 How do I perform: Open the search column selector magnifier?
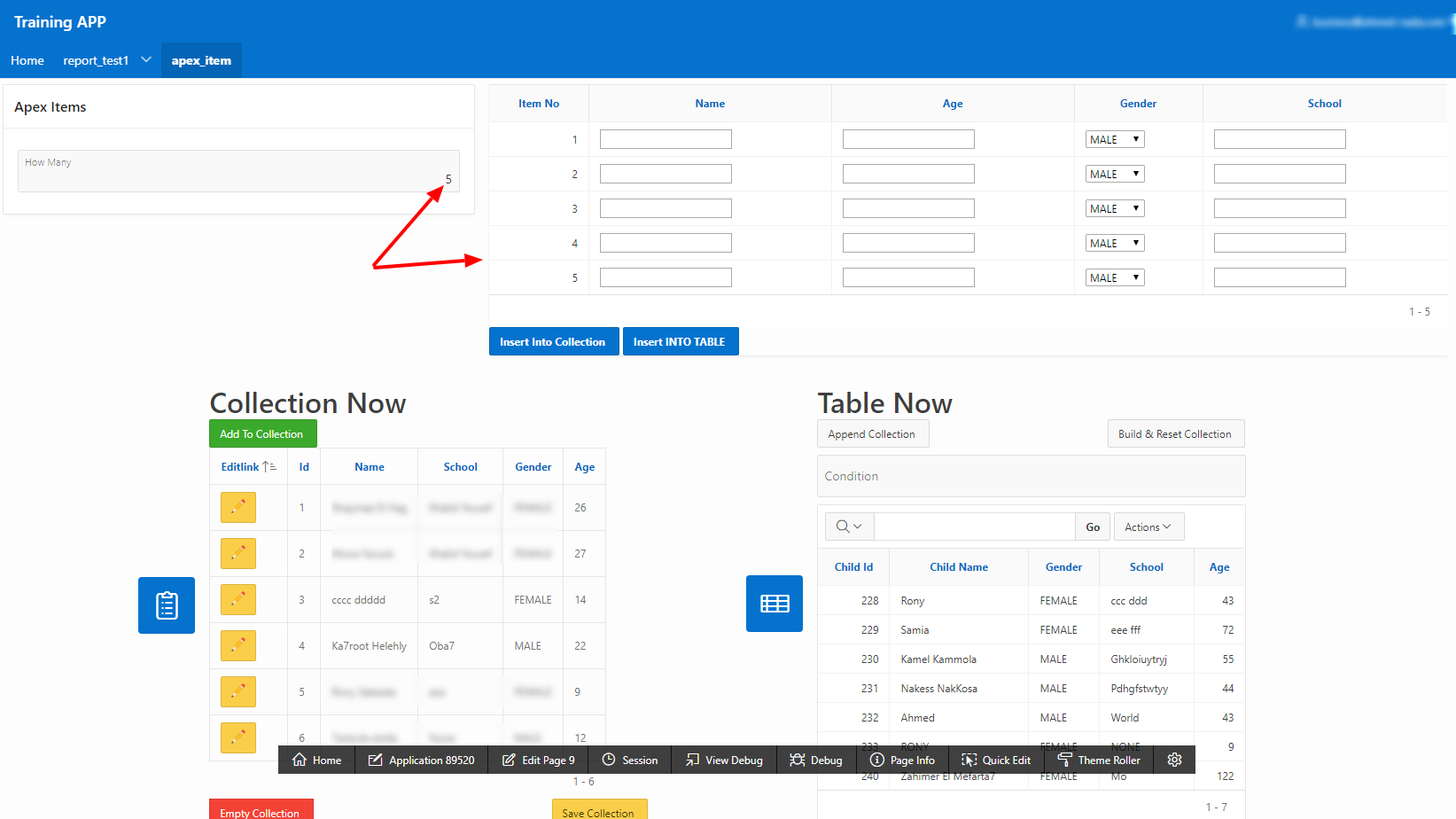click(849, 526)
